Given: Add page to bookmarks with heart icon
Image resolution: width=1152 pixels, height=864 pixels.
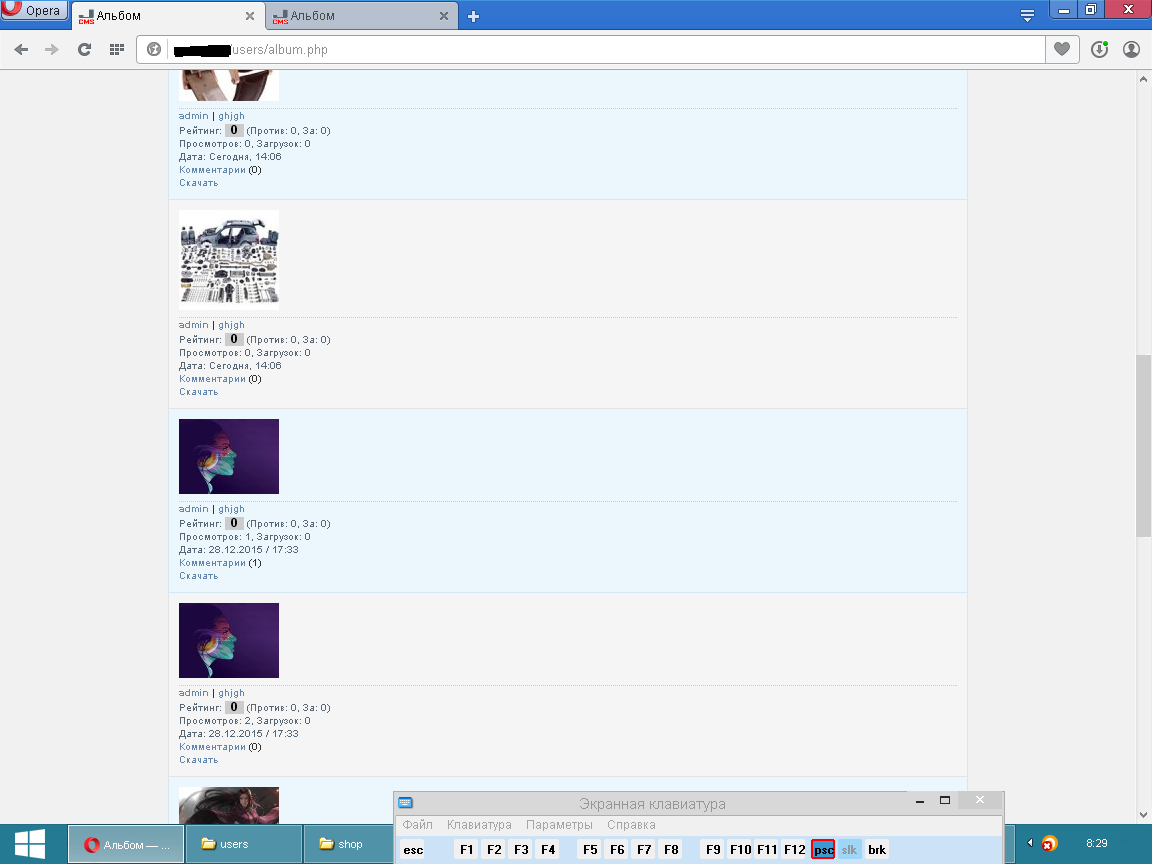Looking at the screenshot, I should click(1062, 49).
